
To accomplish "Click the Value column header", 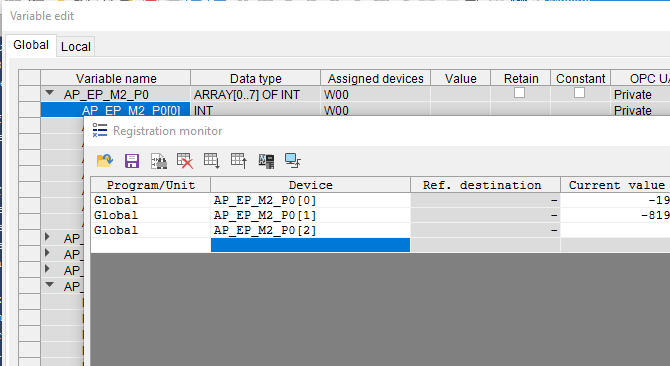I will [x=461, y=78].
